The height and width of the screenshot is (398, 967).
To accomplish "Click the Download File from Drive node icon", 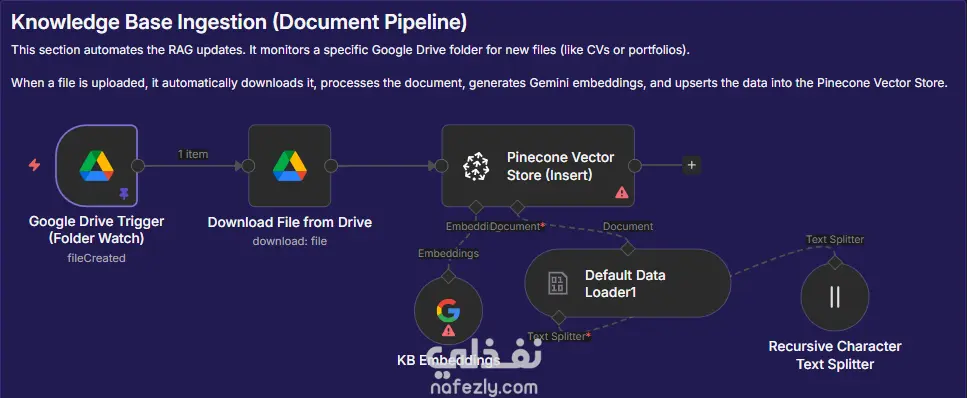I will 290,166.
